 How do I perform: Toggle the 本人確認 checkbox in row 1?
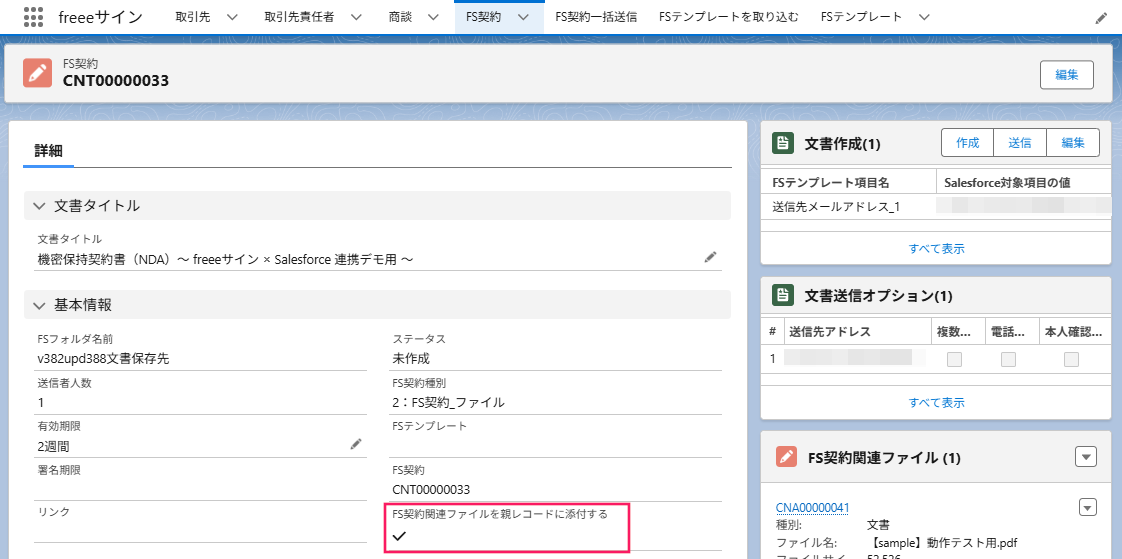1071,359
